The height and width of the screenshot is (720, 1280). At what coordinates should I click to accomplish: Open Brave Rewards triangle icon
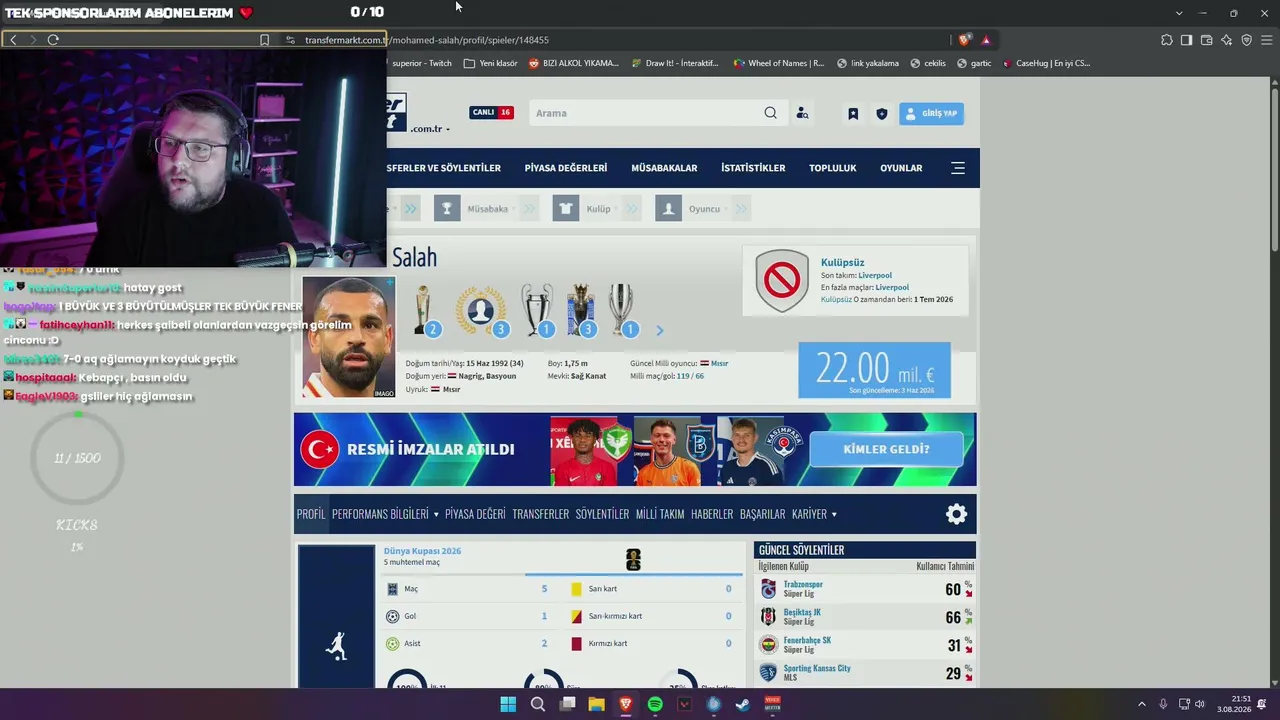point(986,40)
